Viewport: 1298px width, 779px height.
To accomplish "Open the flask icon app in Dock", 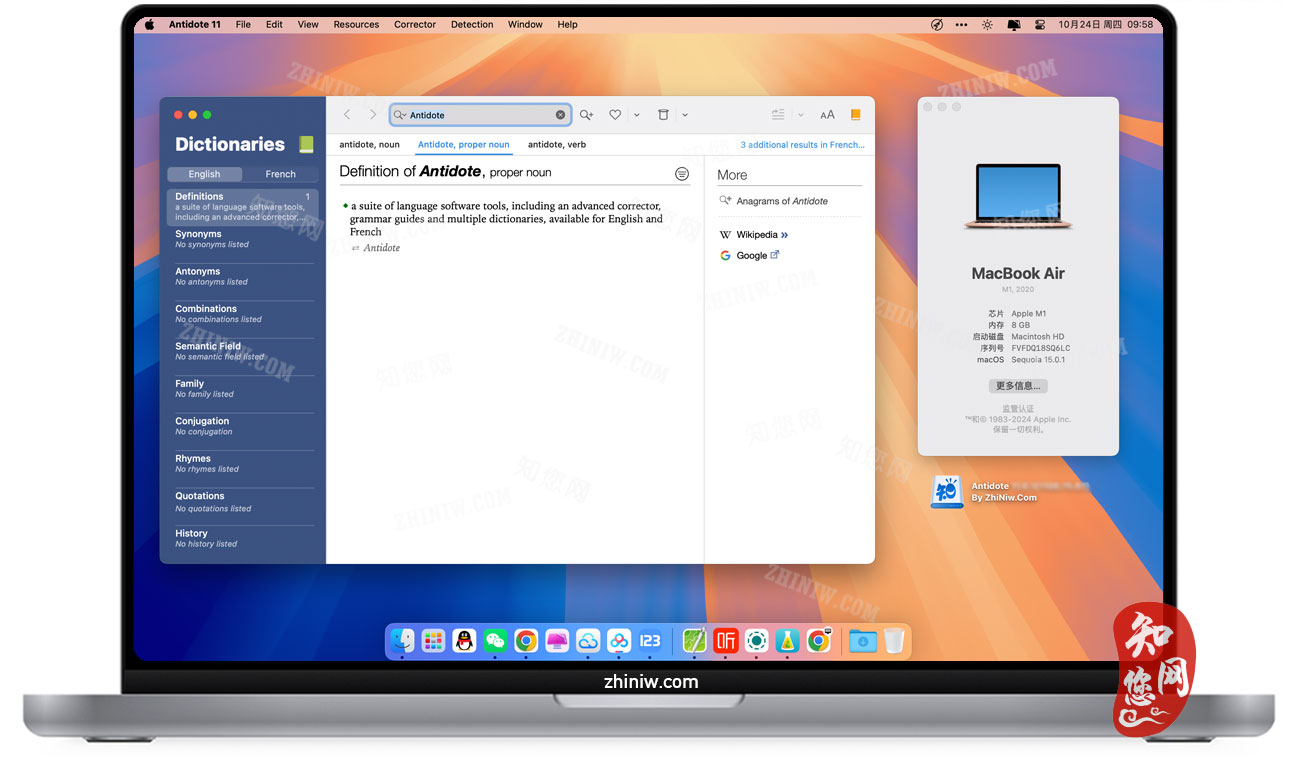I will click(x=788, y=641).
